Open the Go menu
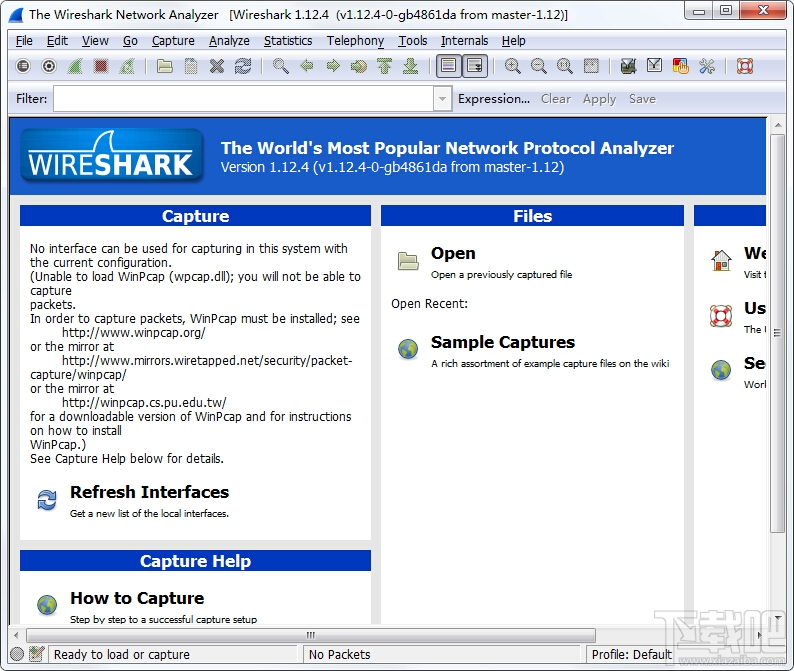Screen dimensions: 794x671 click(x=130, y=41)
